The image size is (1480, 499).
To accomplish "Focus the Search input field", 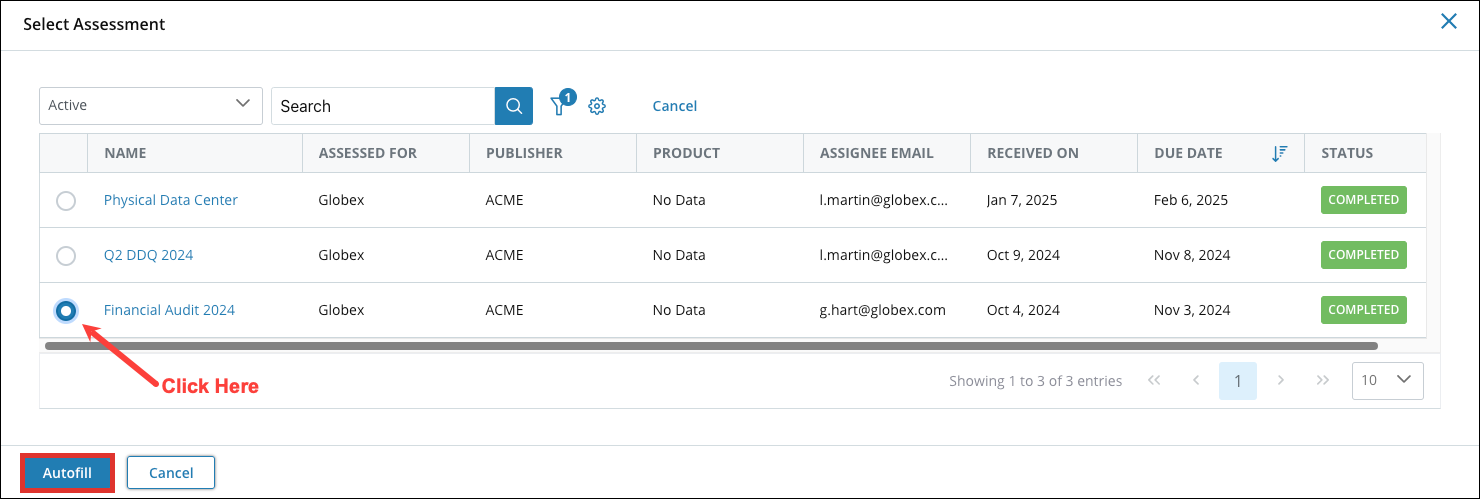I will [383, 106].
